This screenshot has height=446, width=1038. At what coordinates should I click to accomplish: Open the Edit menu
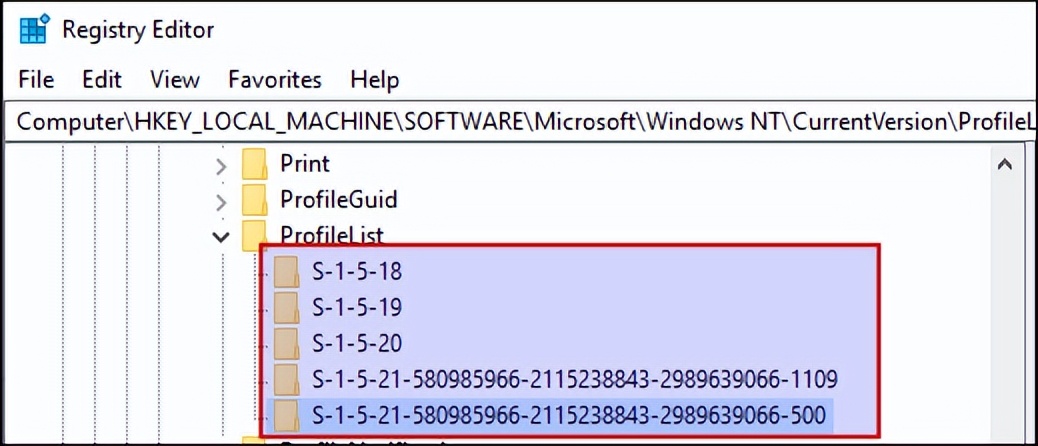pos(101,79)
